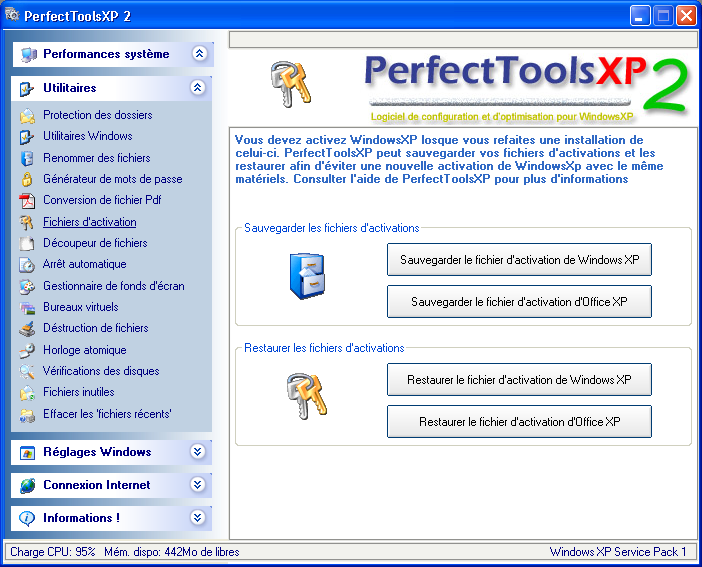Click the Connexion Internet header title

(x=97, y=485)
